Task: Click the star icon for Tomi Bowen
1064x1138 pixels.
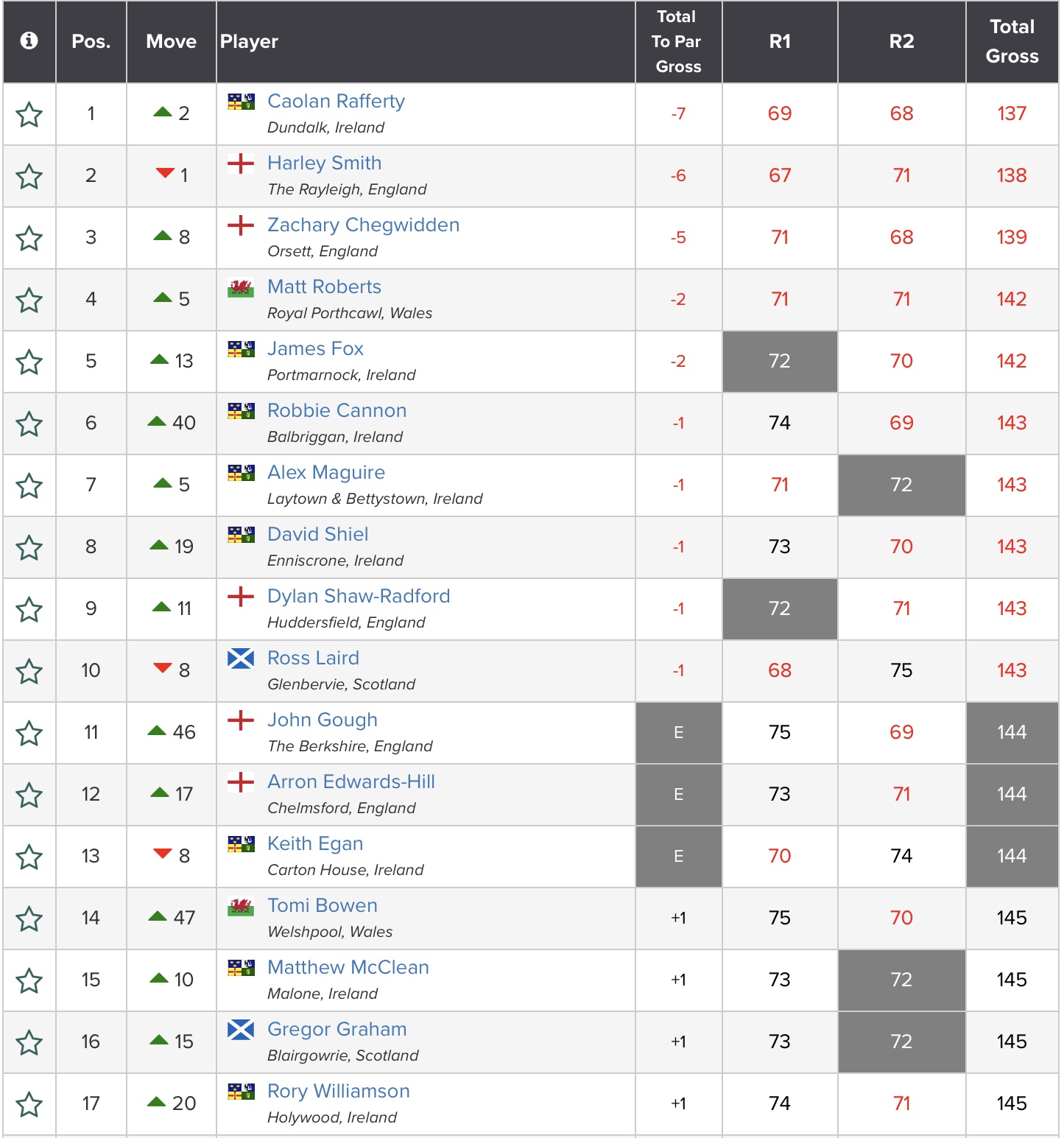Action: tap(29, 919)
